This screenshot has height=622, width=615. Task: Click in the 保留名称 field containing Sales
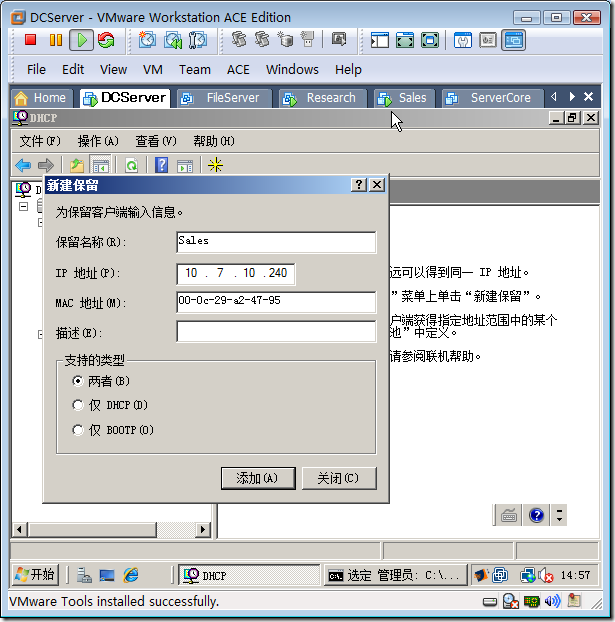pos(276,242)
